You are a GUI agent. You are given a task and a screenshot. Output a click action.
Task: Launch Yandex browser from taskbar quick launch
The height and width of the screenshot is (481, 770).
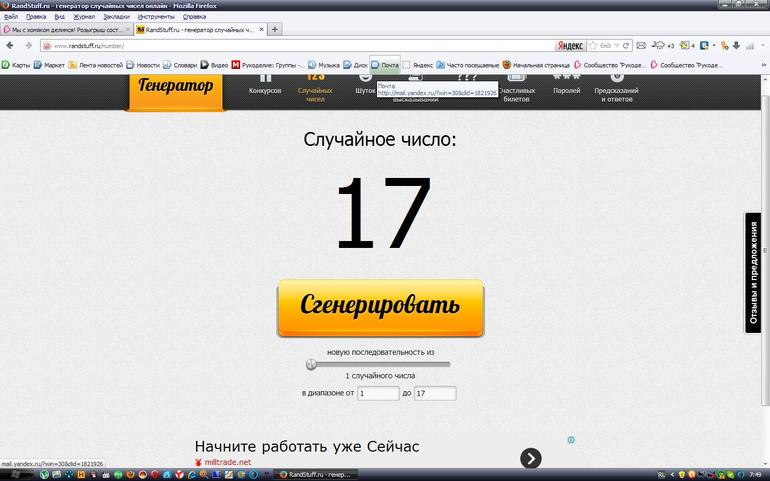180,475
